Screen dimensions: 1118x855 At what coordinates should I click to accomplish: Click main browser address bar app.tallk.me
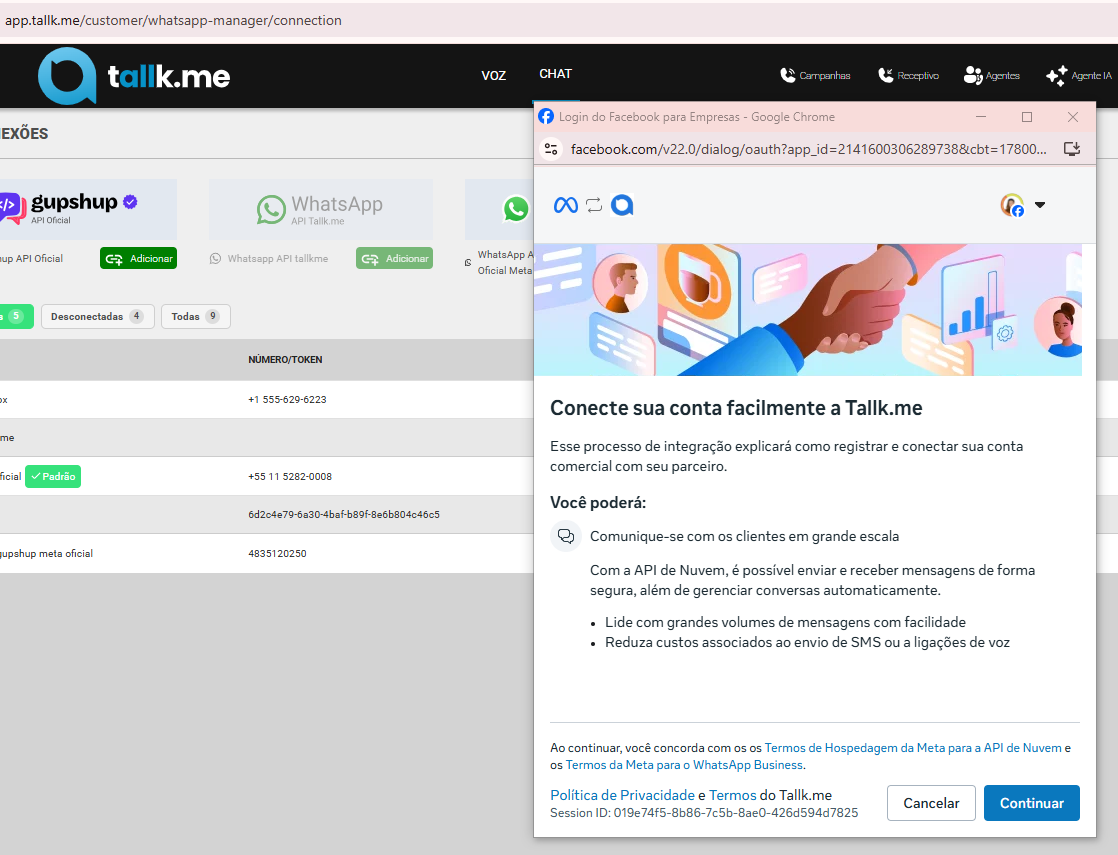pyautogui.click(x=173, y=20)
